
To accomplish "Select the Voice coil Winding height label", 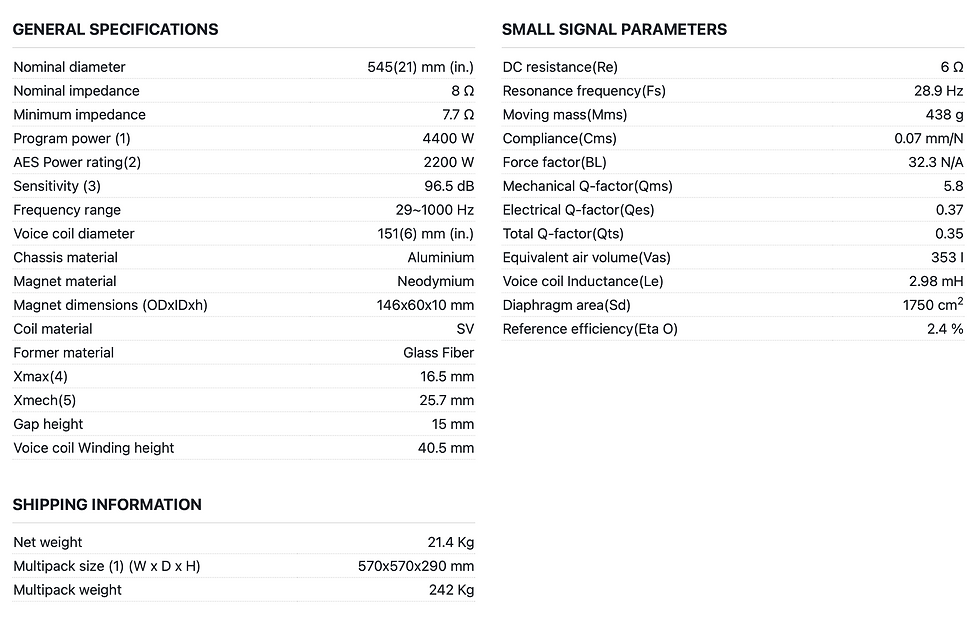I will pos(93,448).
